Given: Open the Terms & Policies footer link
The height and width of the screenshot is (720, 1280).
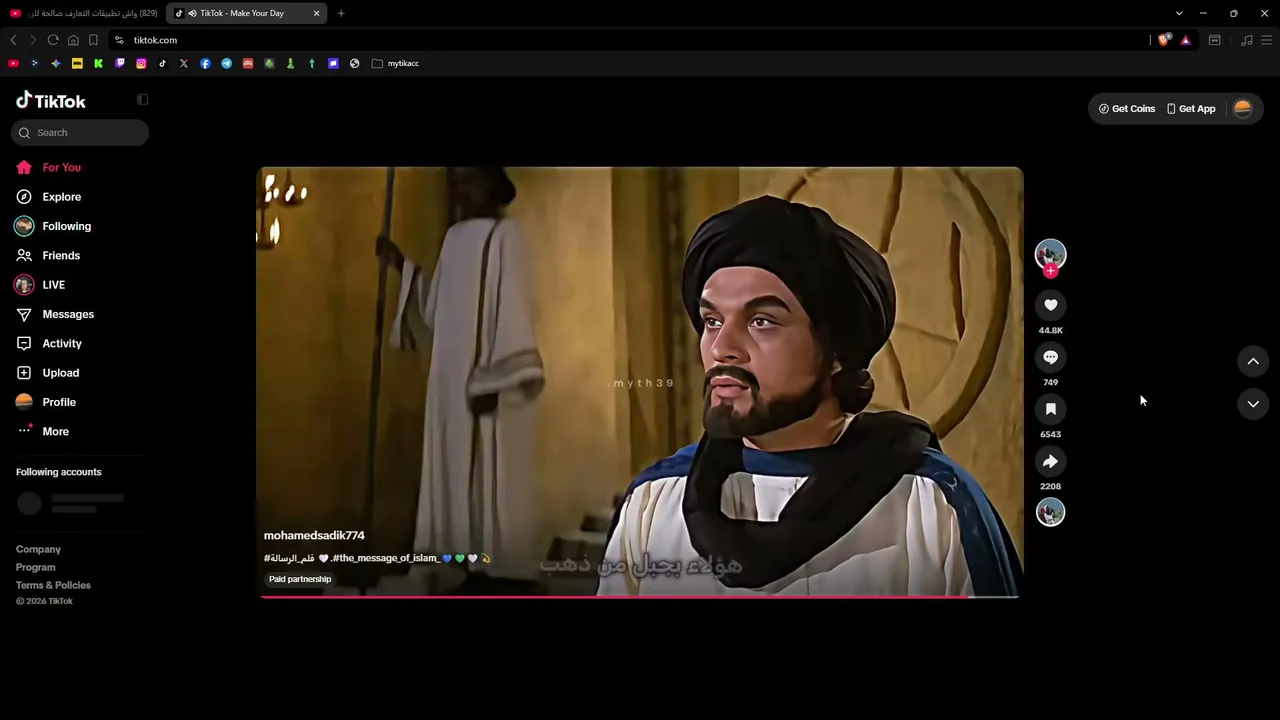Looking at the screenshot, I should [53, 585].
